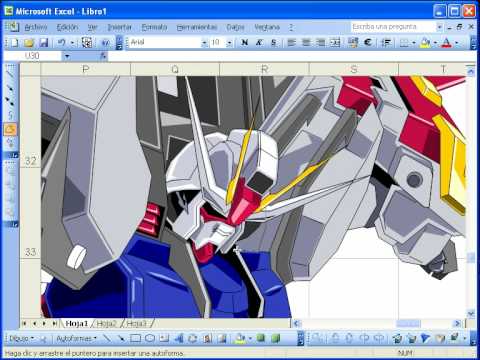This screenshot has width=480, height=360.
Task: Click horizontal scrollbar right arrow
Action: pyautogui.click(x=458, y=323)
